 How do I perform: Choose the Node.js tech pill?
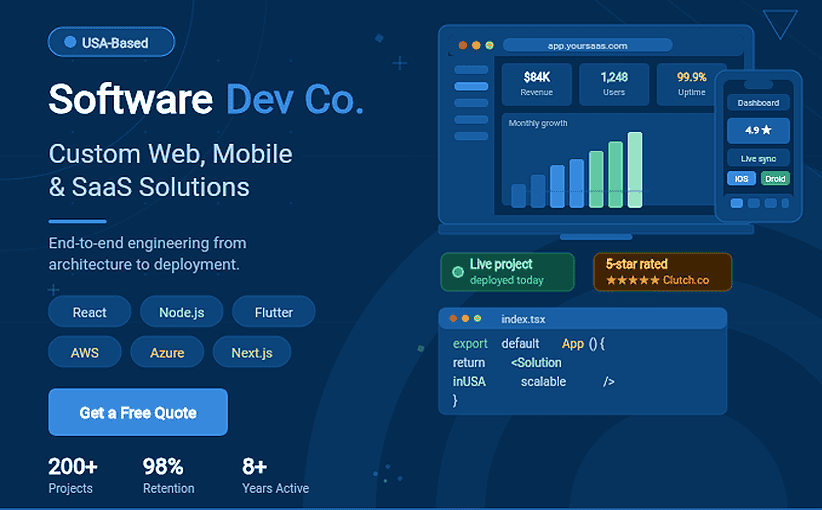[x=181, y=312]
